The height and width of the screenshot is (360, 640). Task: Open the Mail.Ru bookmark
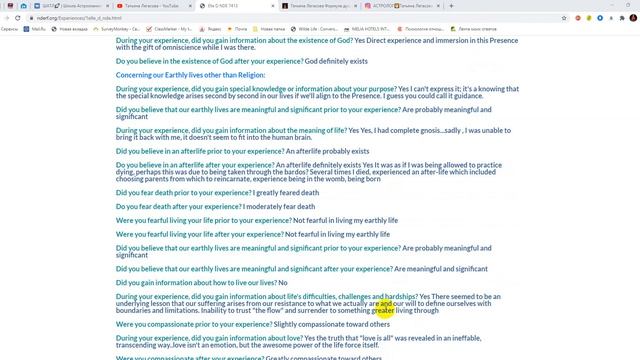pyautogui.click(x=35, y=29)
